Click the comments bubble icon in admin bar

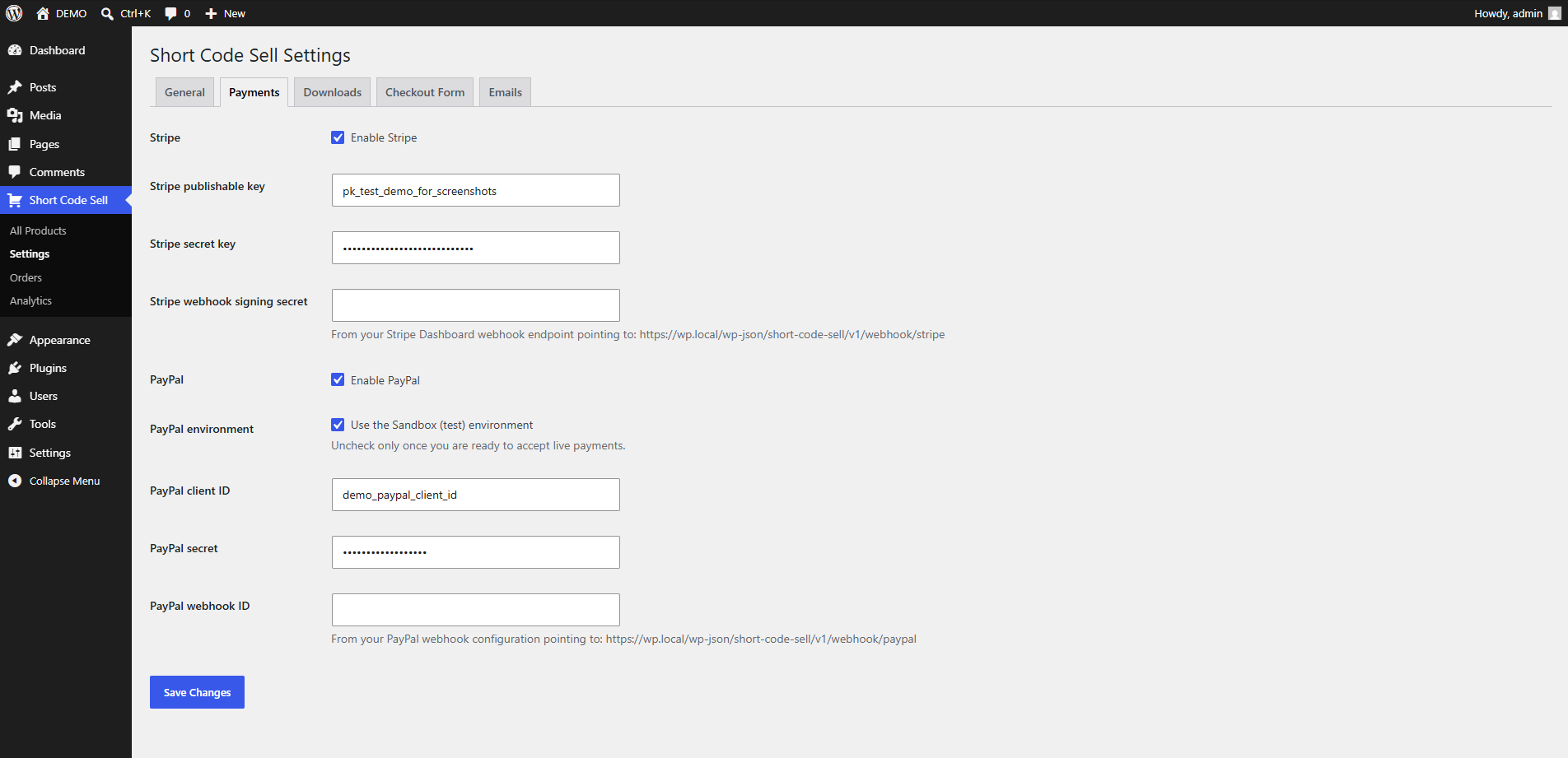170,13
